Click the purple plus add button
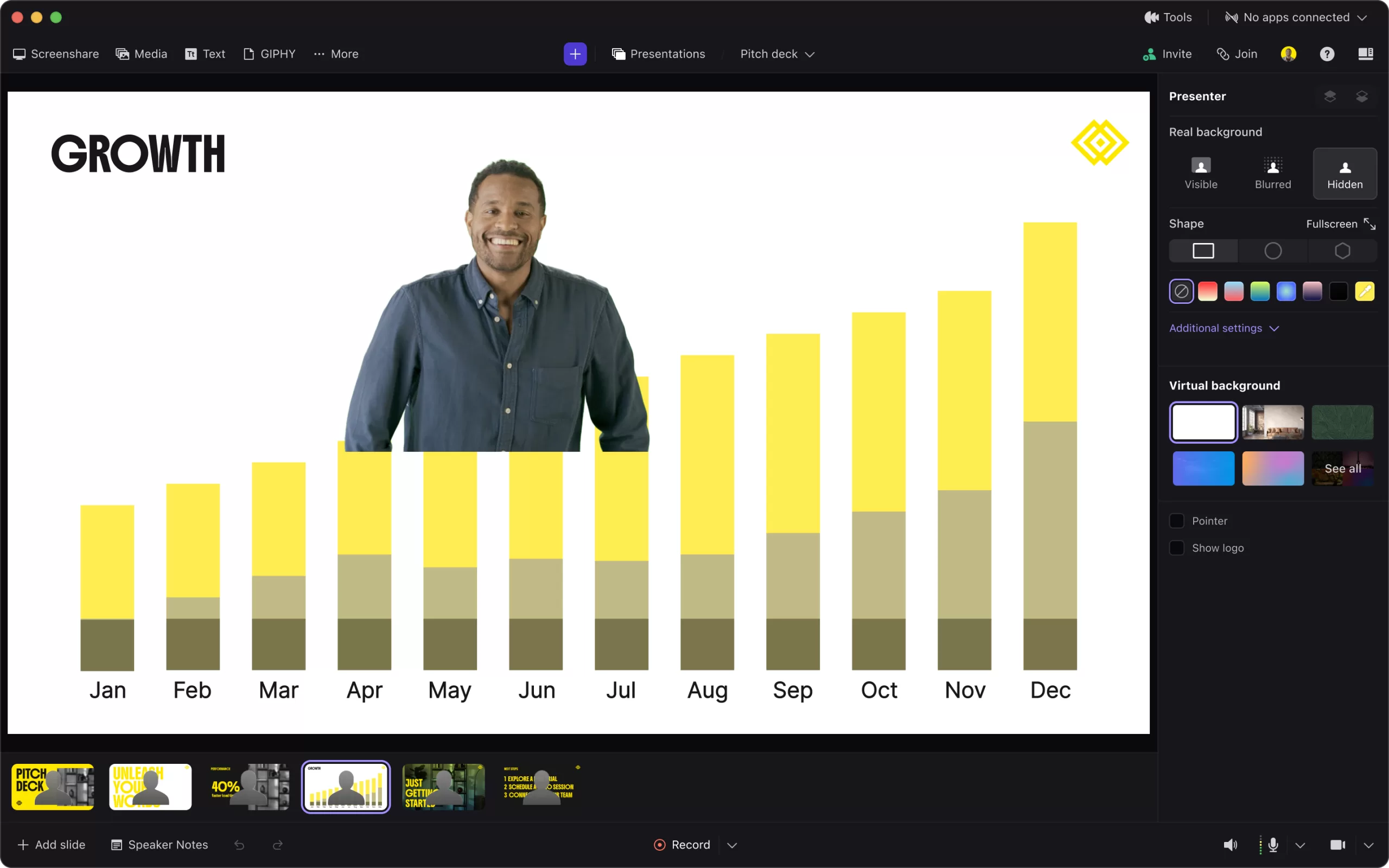The width and height of the screenshot is (1389, 868). [x=575, y=54]
